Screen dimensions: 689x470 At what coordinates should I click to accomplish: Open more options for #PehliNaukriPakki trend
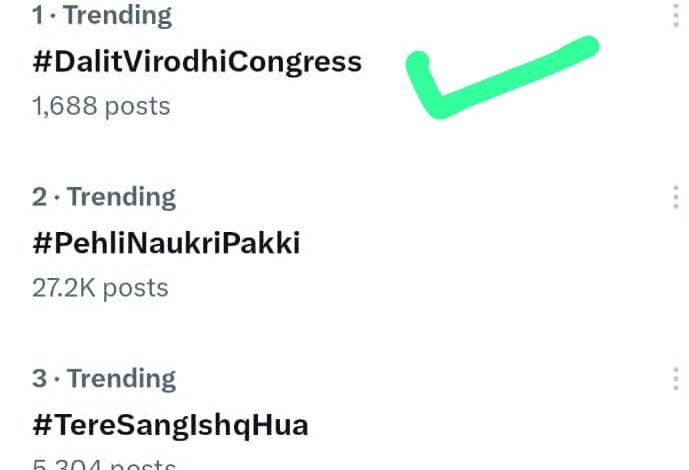click(x=676, y=198)
